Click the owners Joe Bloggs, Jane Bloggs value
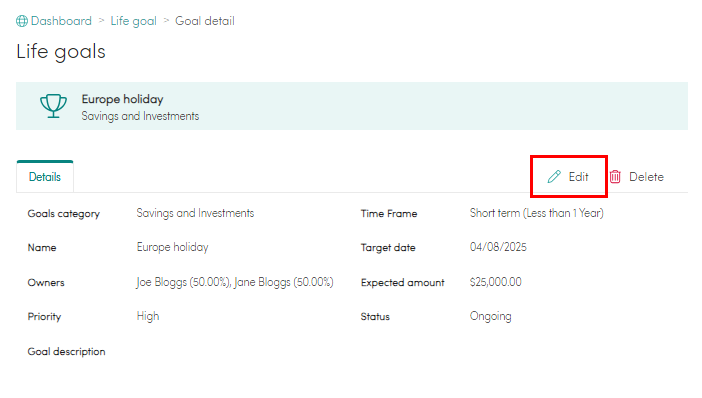The height and width of the screenshot is (398, 702). 235,282
